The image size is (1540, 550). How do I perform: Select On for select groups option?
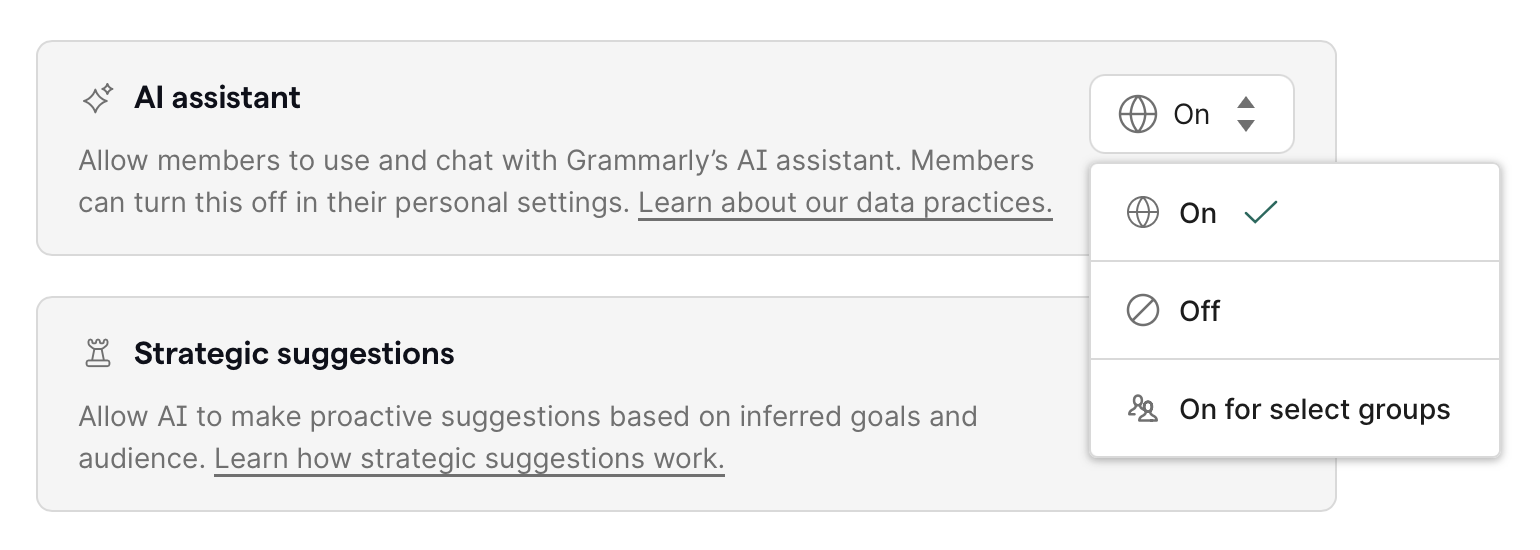[1314, 409]
